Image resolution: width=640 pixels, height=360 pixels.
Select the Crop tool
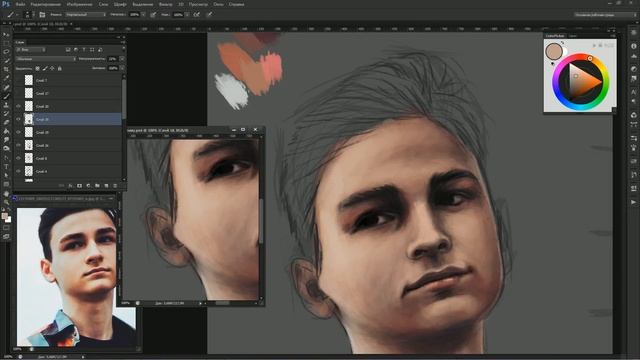(6, 69)
